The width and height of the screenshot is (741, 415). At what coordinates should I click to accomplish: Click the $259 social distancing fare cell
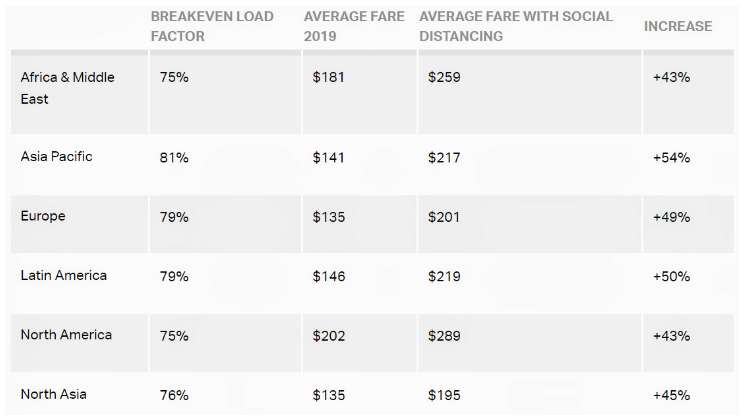444,77
